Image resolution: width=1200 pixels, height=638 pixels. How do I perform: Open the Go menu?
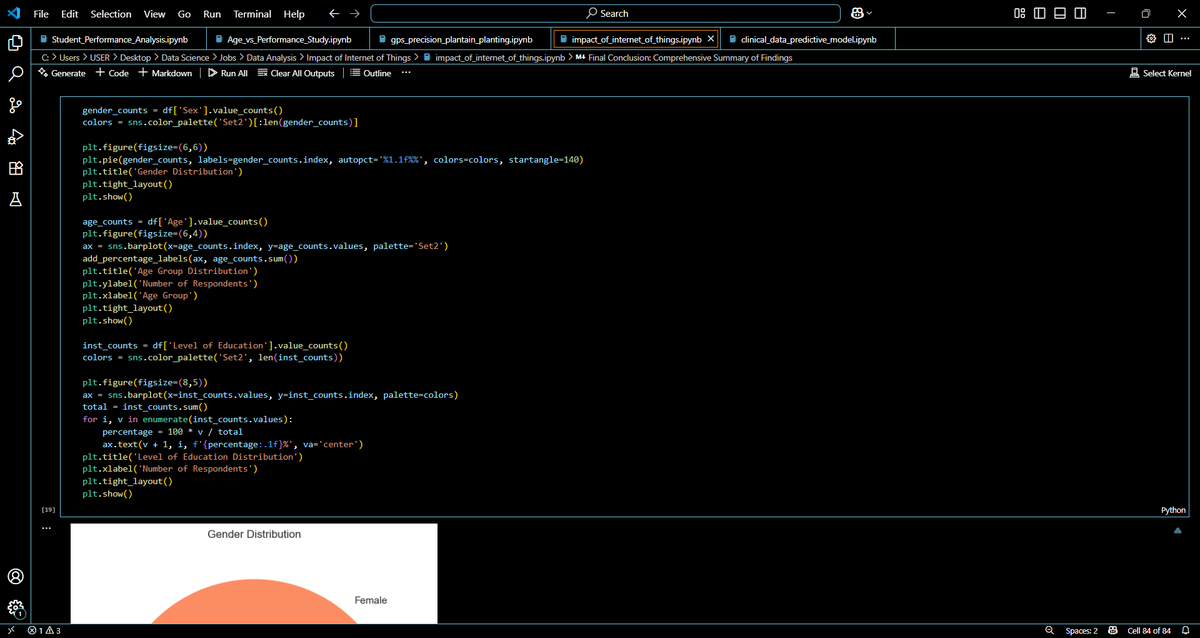pos(184,14)
